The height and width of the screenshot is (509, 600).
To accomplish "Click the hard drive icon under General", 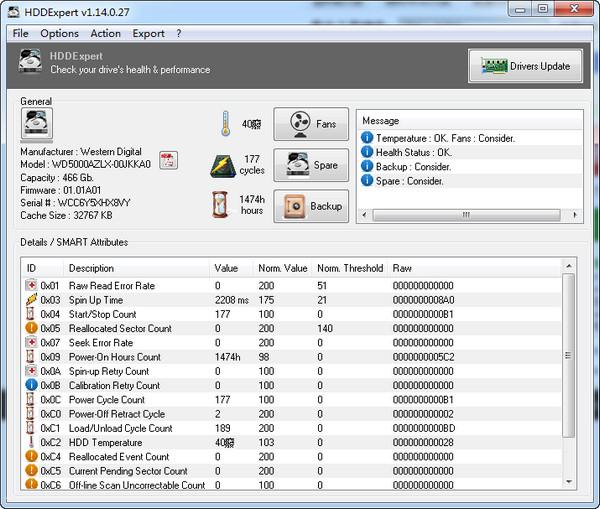I will pos(37,123).
